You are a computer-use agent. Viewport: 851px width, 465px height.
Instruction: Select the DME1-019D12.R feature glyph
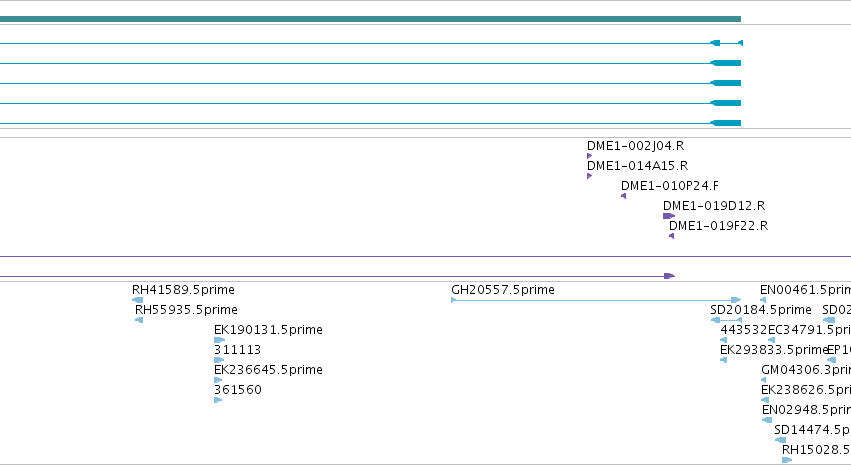tap(669, 216)
